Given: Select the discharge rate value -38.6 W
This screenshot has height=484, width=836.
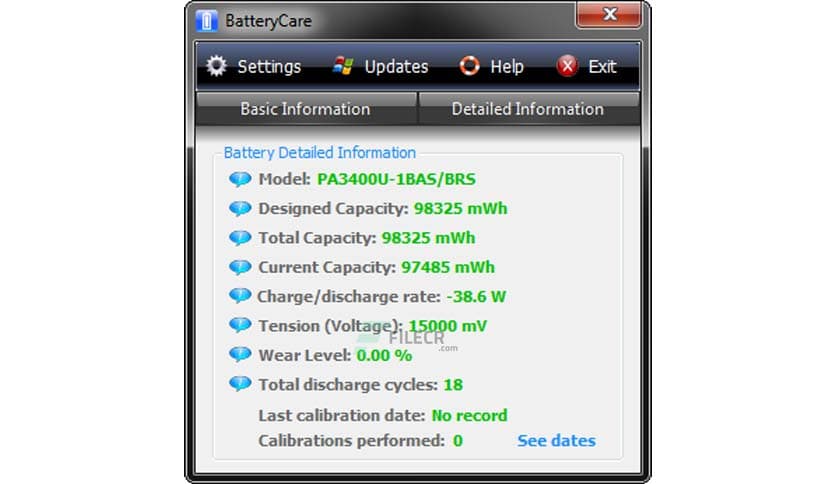Looking at the screenshot, I should pyautogui.click(x=476, y=296).
